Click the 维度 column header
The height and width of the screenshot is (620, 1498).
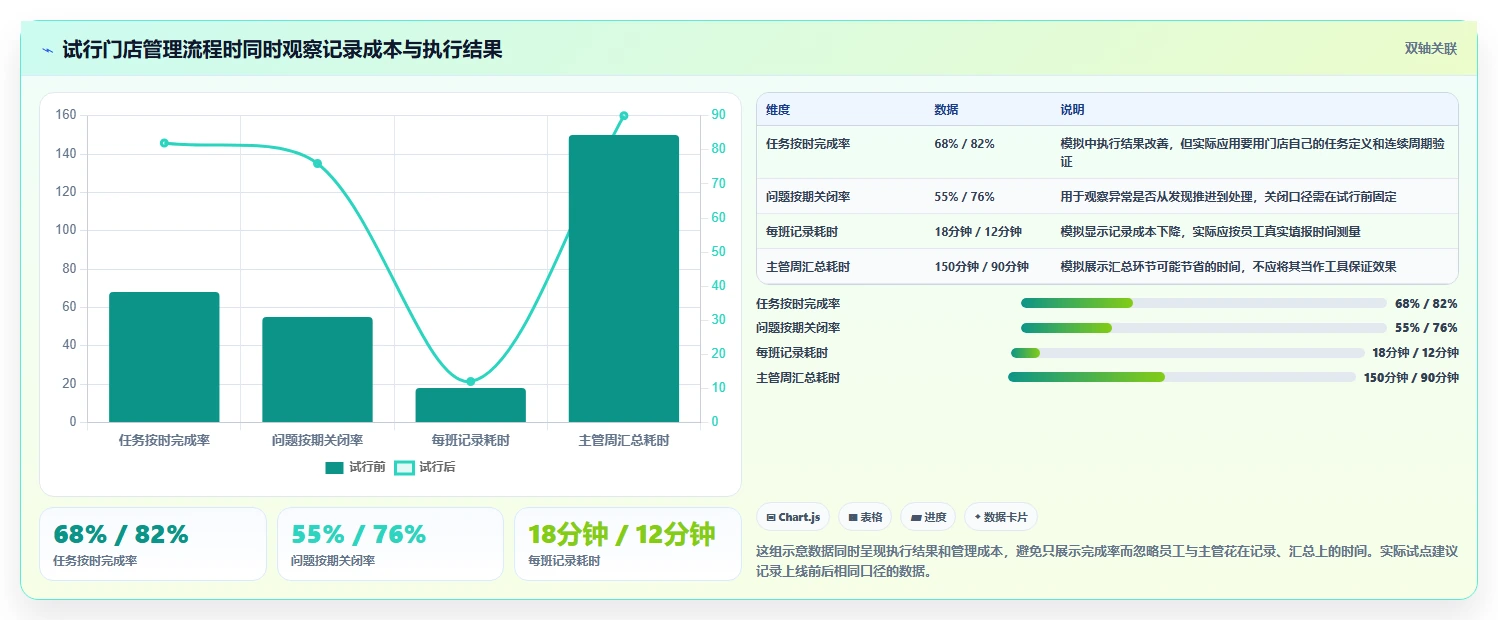pyautogui.click(x=778, y=110)
